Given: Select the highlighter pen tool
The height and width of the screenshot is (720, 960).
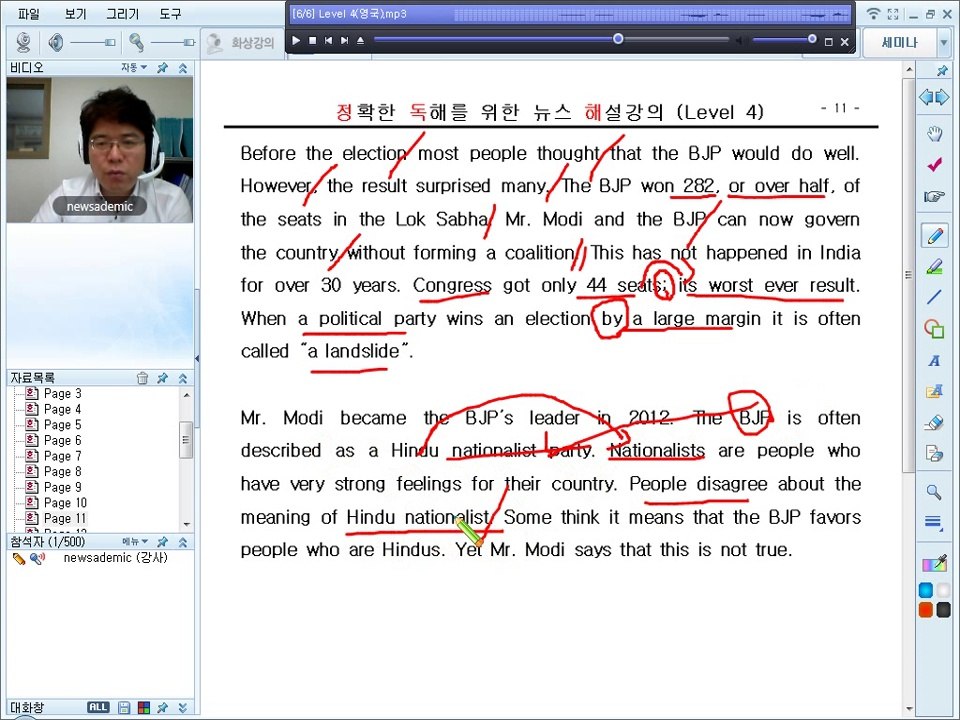Looking at the screenshot, I should 934,266.
